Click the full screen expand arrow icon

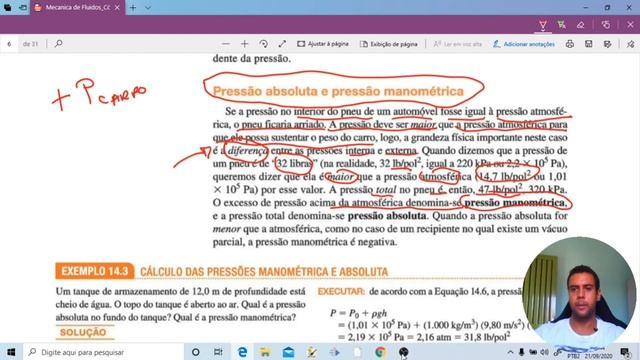tap(282, 44)
